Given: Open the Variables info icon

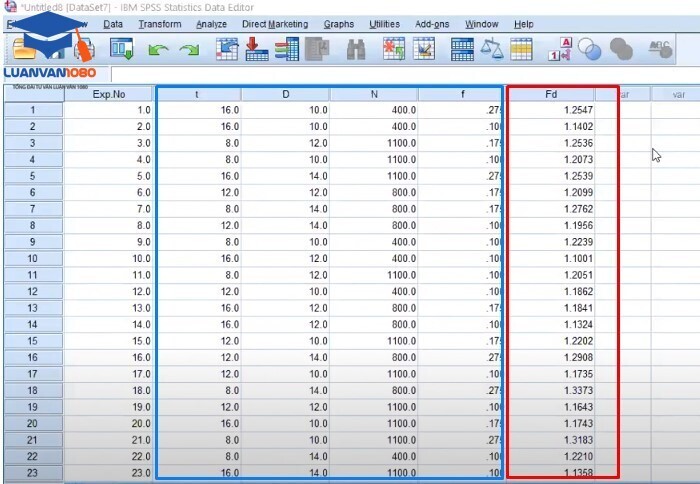Looking at the screenshot, I should click(287, 49).
